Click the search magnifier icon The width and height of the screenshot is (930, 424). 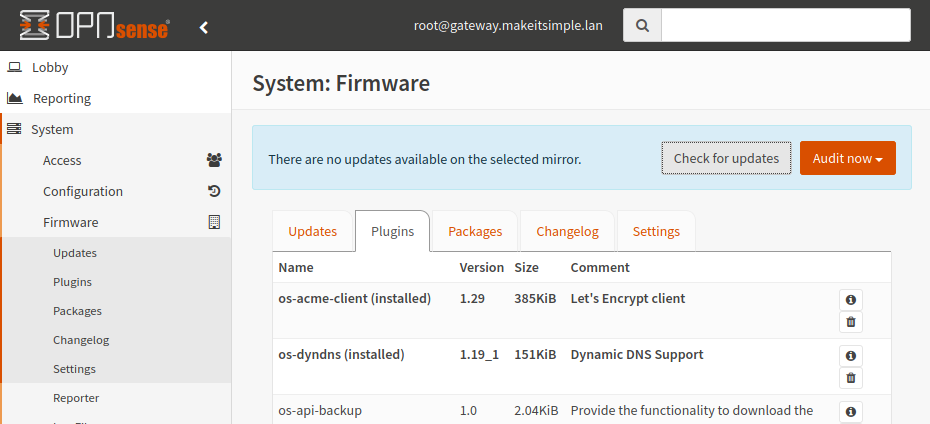tap(642, 26)
